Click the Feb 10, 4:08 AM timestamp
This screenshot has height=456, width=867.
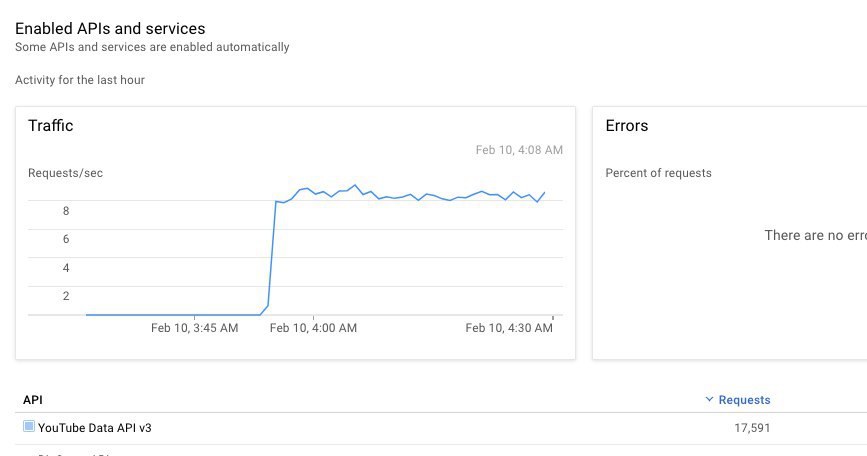tap(519, 150)
